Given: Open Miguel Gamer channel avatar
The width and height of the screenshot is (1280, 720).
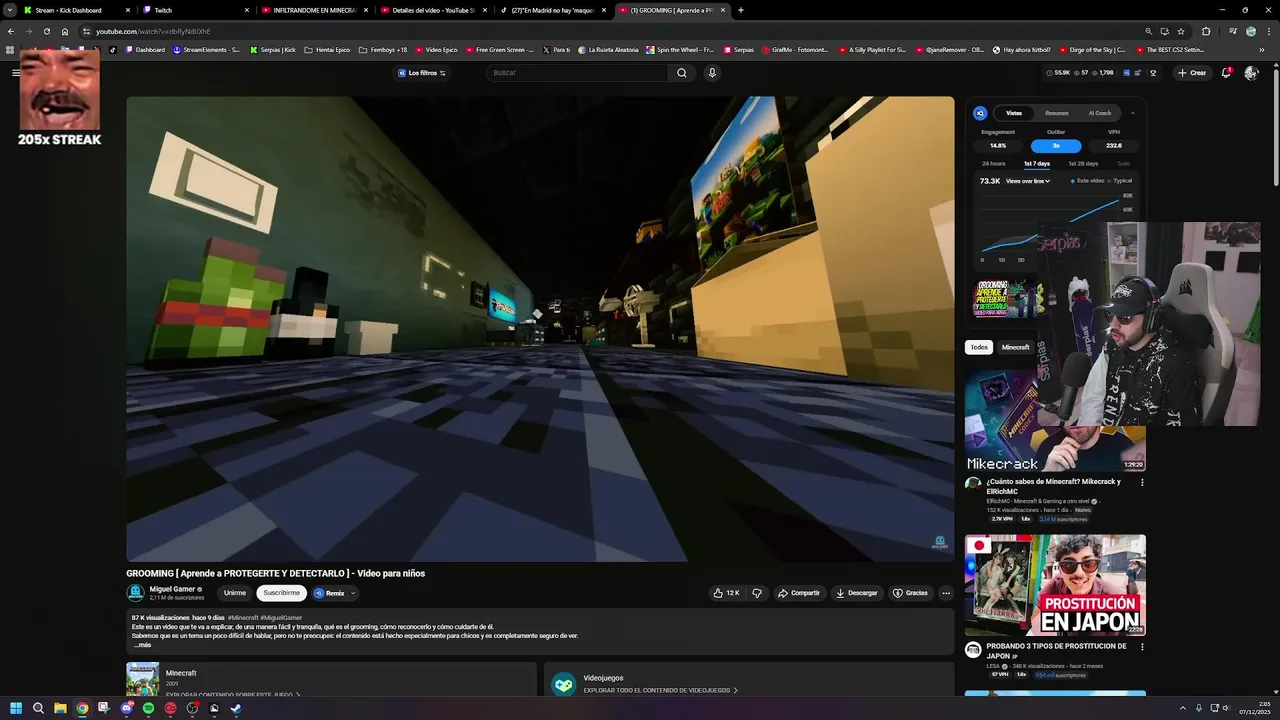Looking at the screenshot, I should coord(136,593).
